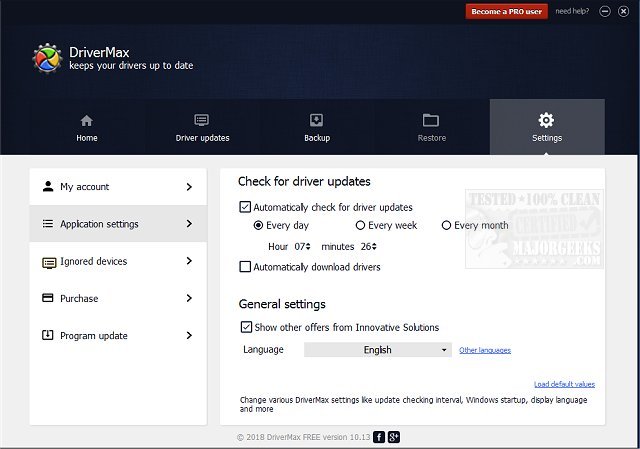The width and height of the screenshot is (640, 449).
Task: Click the Restore folder icon
Action: 431,120
